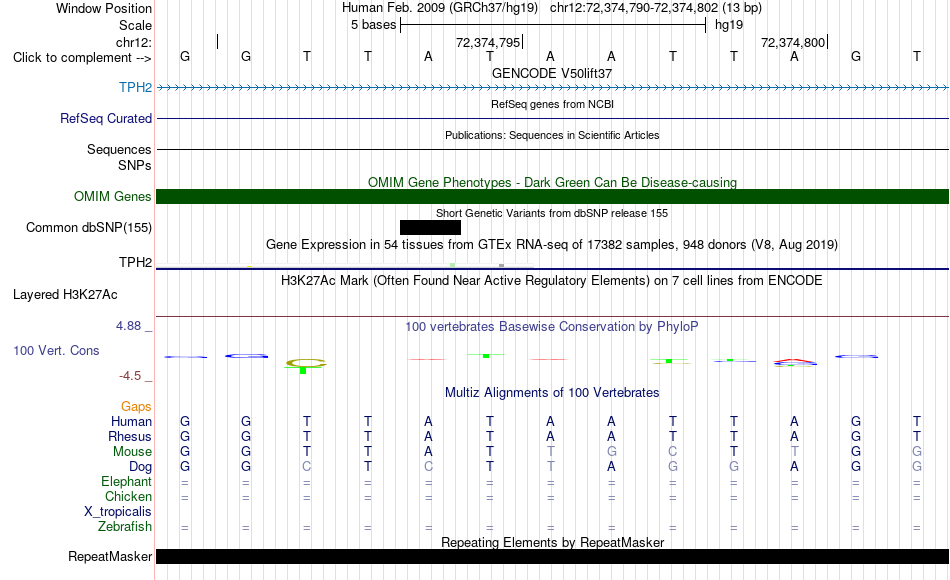The width and height of the screenshot is (950, 580).
Task: Click the Publications: Sequences in Scientific Articles title
Action: pos(552,135)
